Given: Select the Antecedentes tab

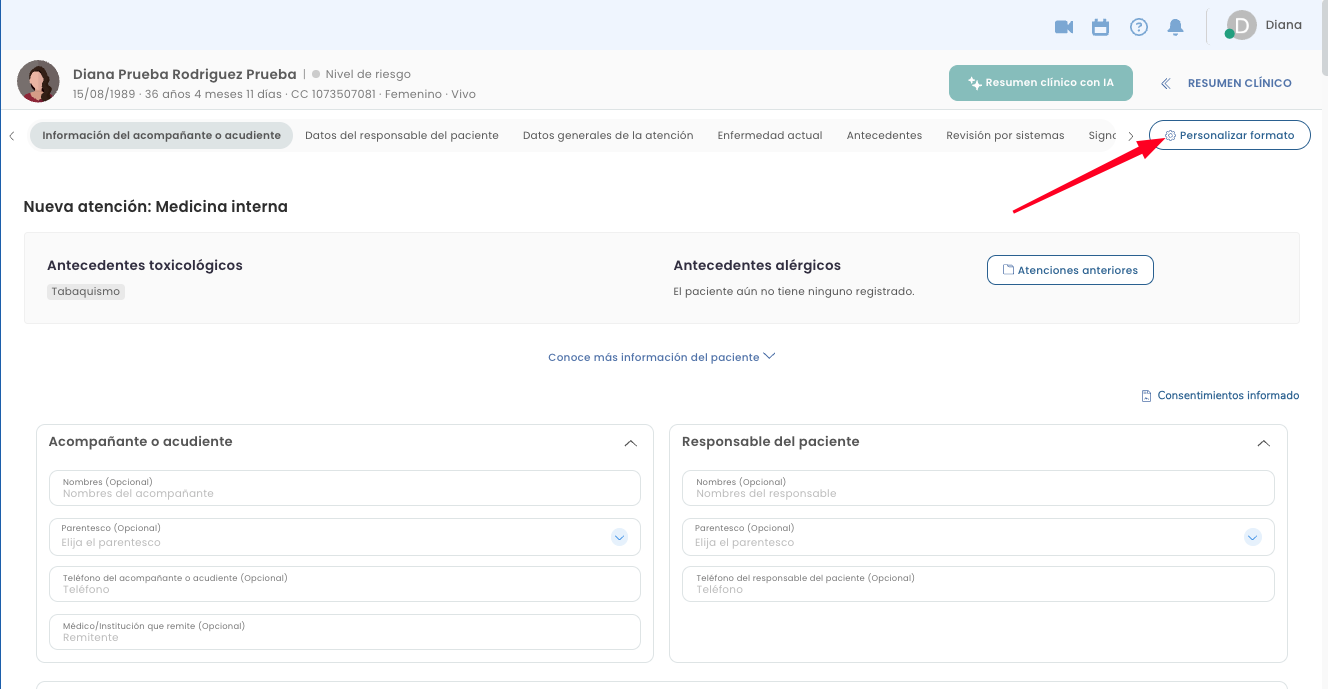Looking at the screenshot, I should (884, 135).
